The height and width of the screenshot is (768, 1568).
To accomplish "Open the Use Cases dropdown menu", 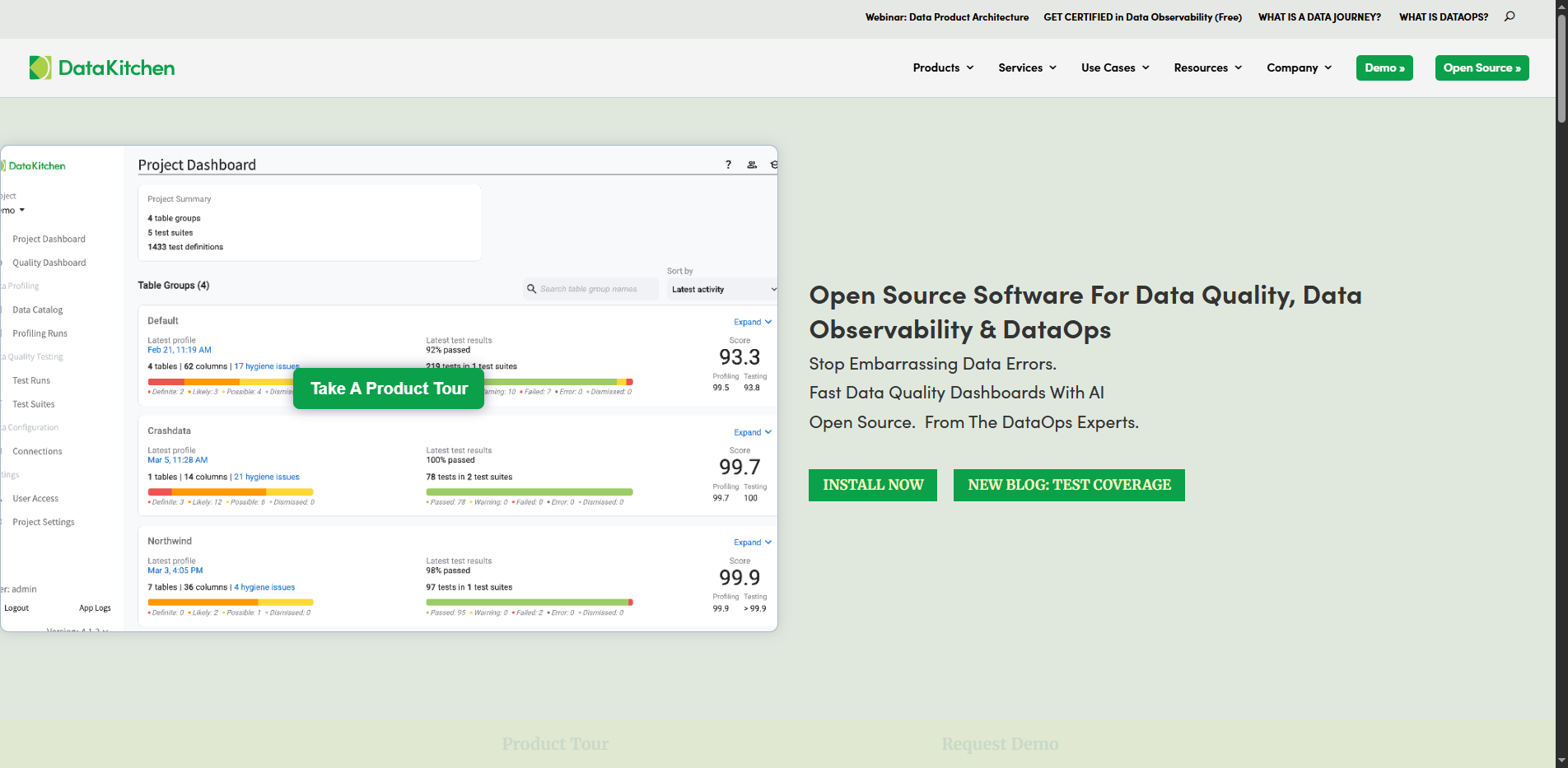I will pos(1115,67).
